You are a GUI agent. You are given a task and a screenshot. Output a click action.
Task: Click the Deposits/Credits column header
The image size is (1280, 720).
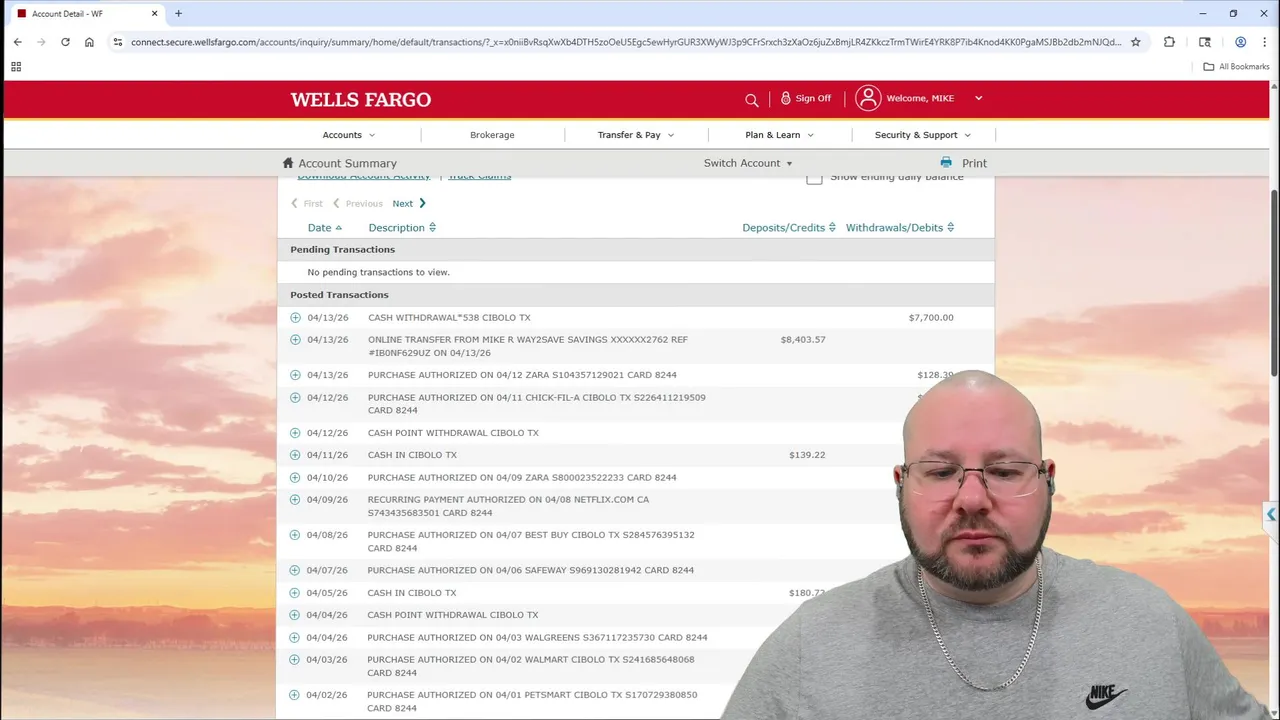coord(783,228)
